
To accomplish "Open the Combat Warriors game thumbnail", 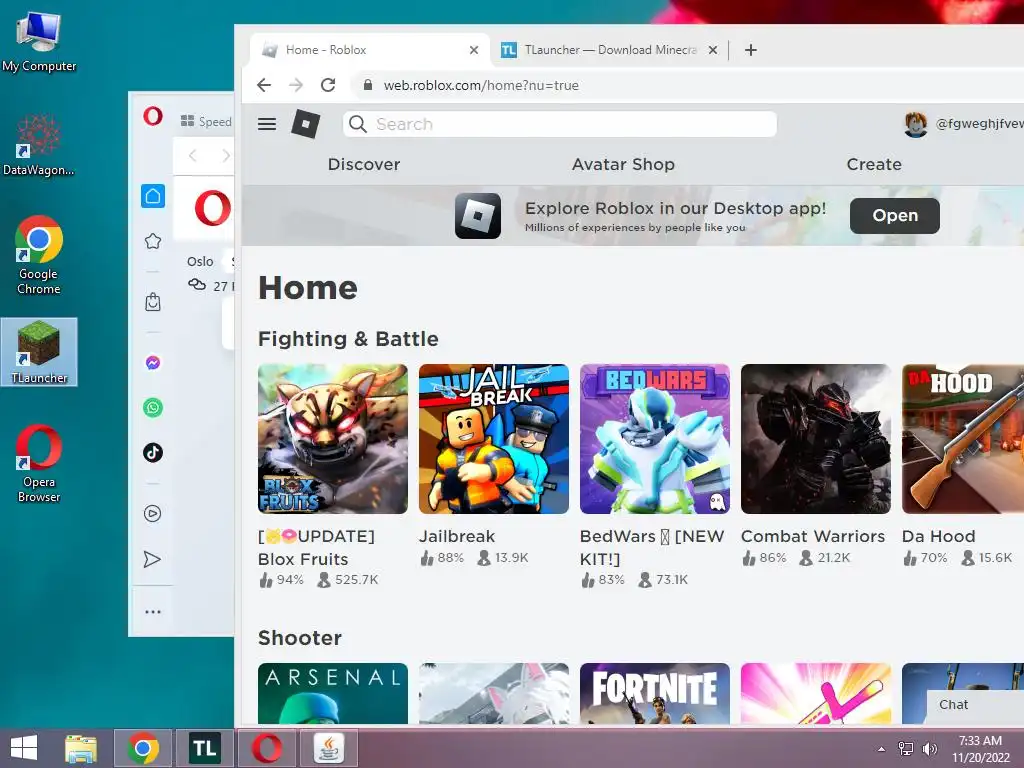I will (x=816, y=439).
